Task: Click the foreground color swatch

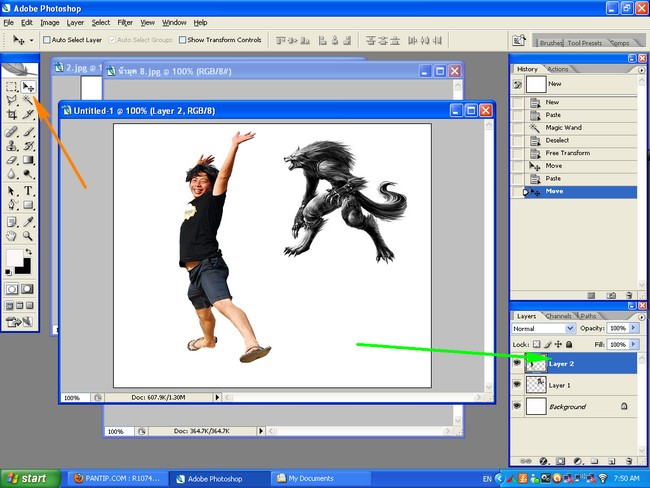Action: coord(13,257)
